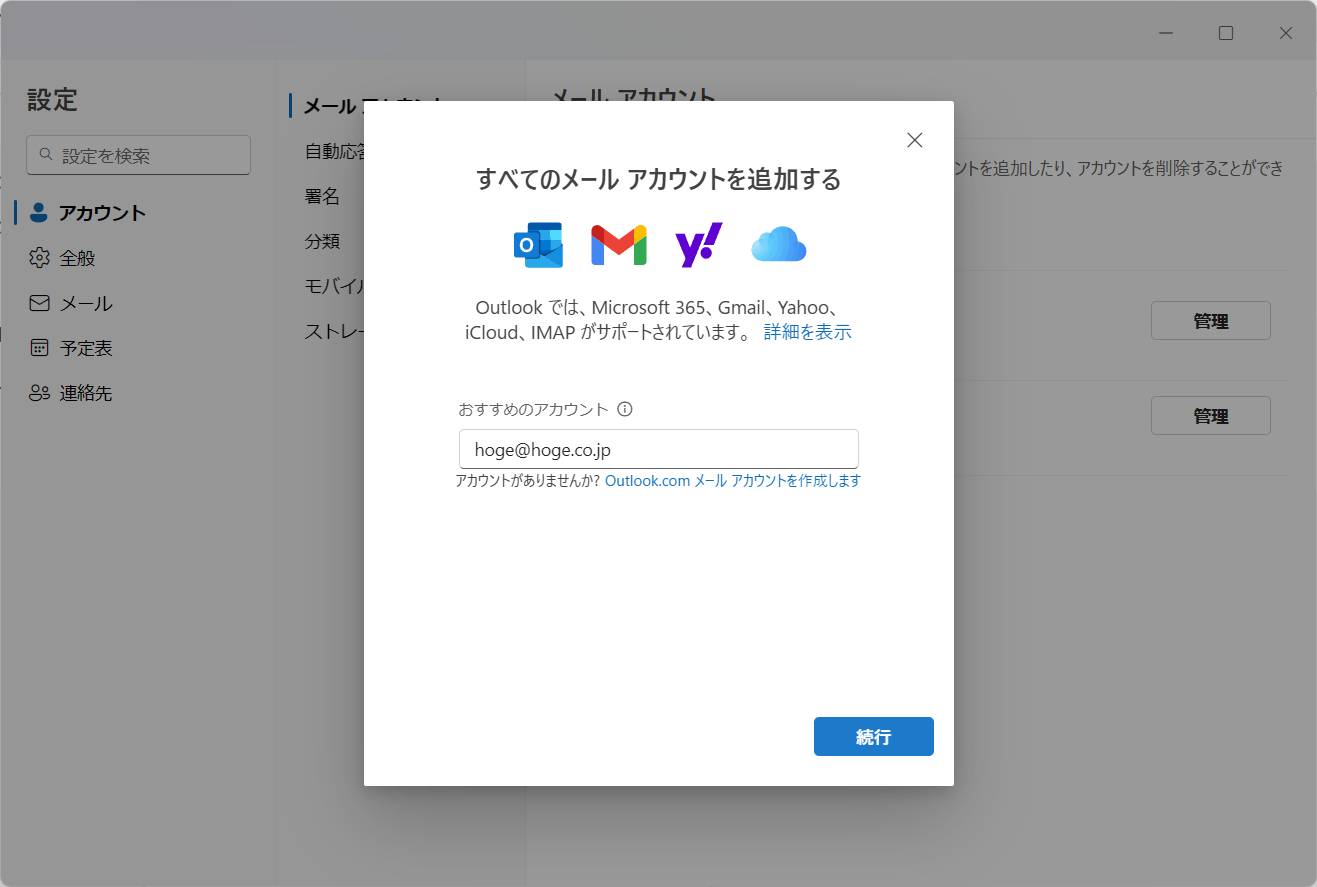Focus the hoge@hoge.co.jp email field
The height and width of the screenshot is (887, 1317).
(x=659, y=449)
